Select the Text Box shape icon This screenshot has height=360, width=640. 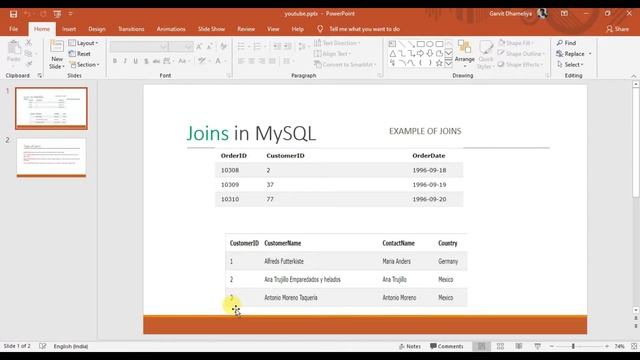pos(392,44)
